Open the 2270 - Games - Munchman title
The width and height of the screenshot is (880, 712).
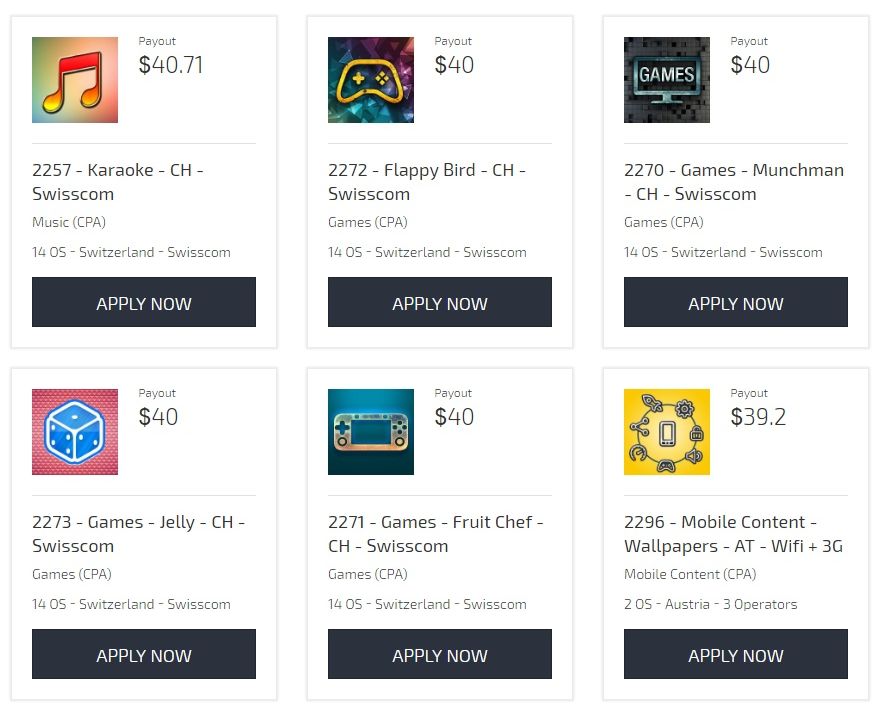tap(734, 182)
